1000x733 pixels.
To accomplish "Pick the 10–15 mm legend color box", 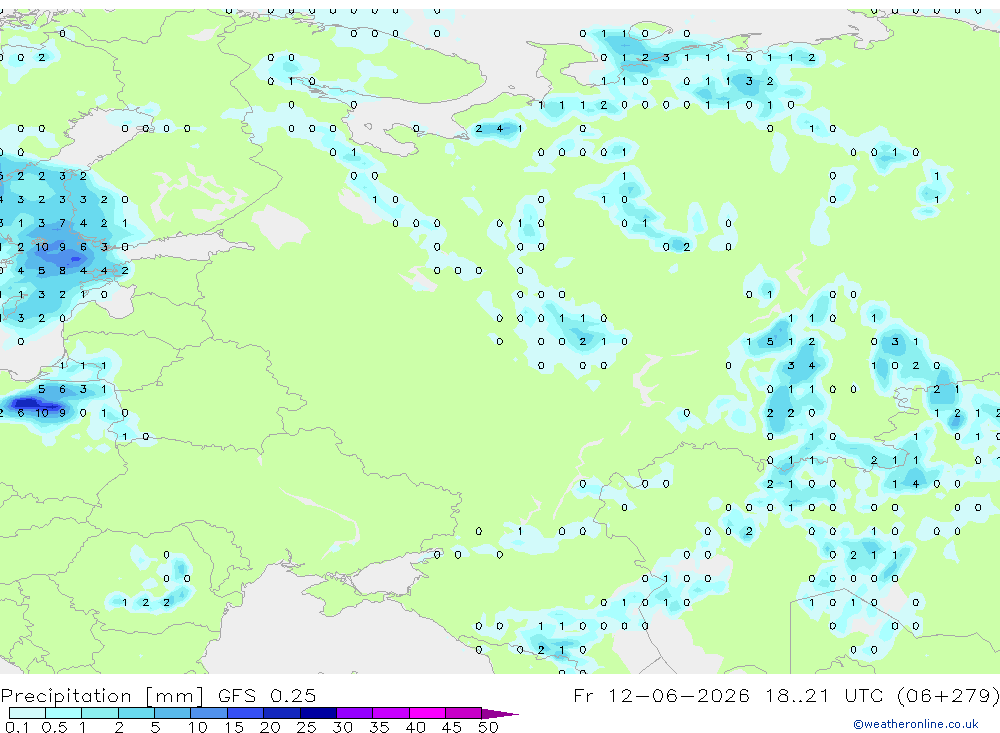I will [x=209, y=713].
